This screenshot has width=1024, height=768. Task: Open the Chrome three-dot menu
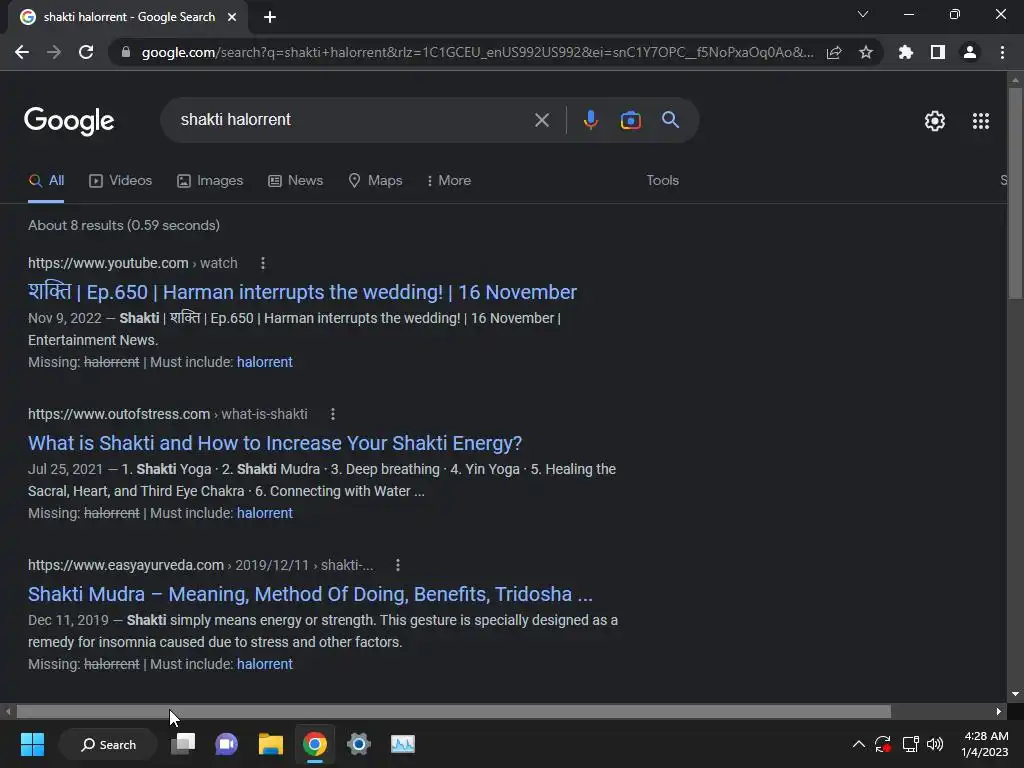pos(1002,52)
